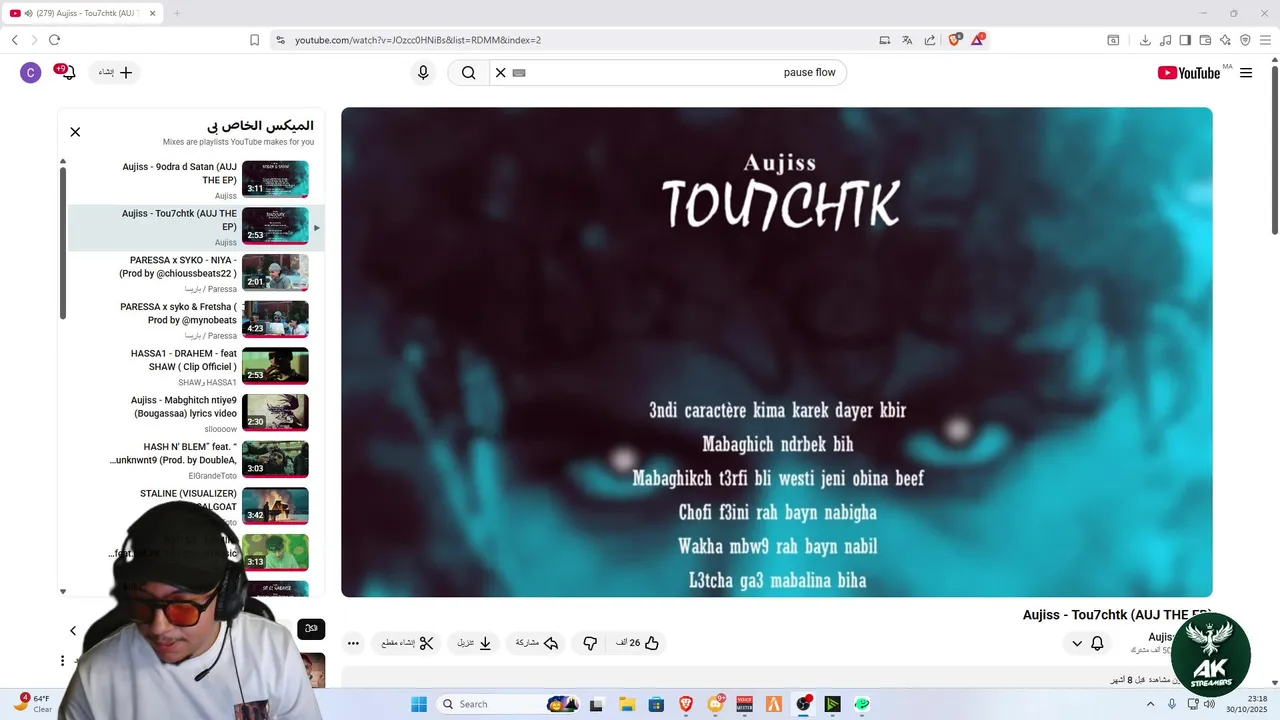The width and height of the screenshot is (1280, 720).
Task: Open Brave downloads panel
Action: click(1145, 40)
